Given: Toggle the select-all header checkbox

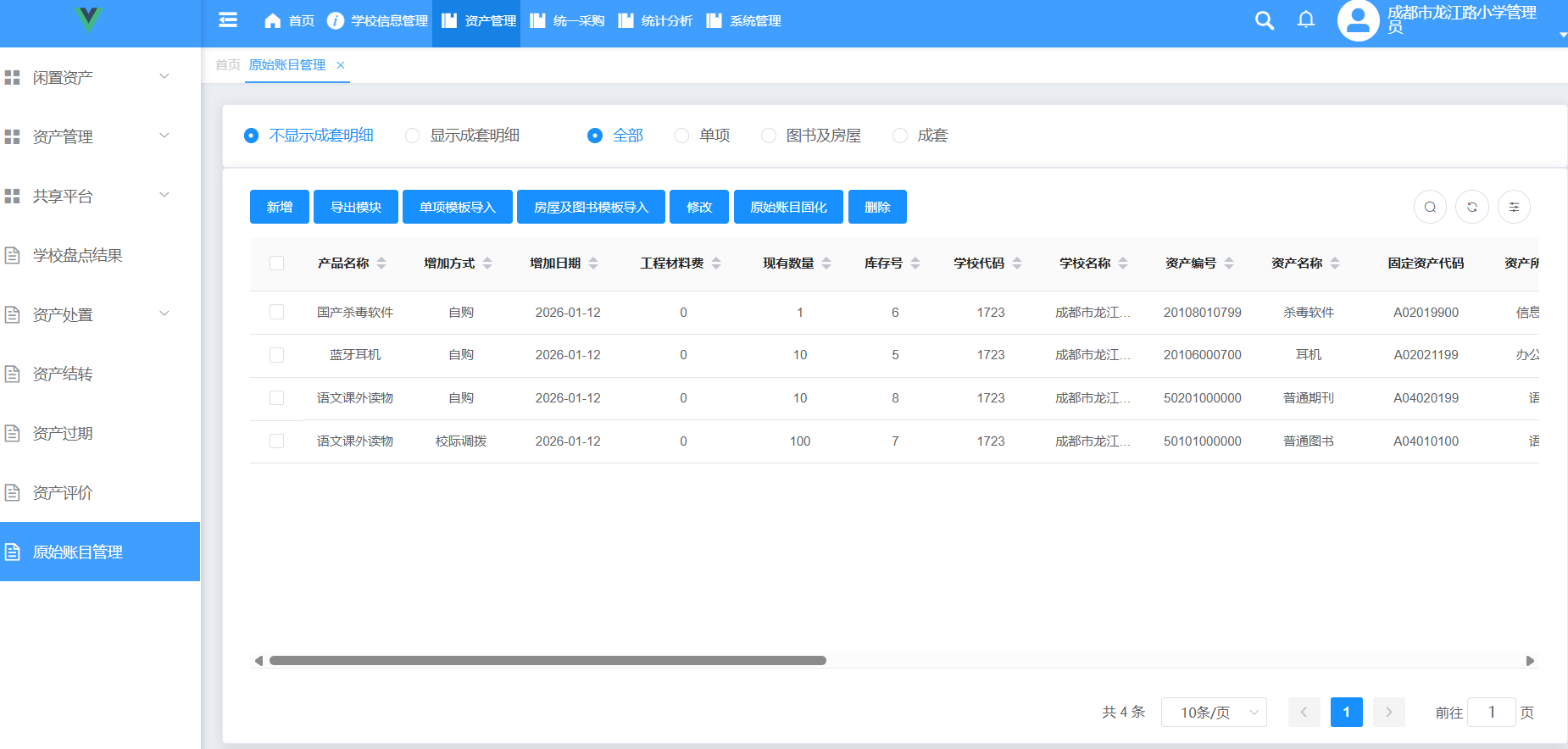Looking at the screenshot, I should coord(276,264).
